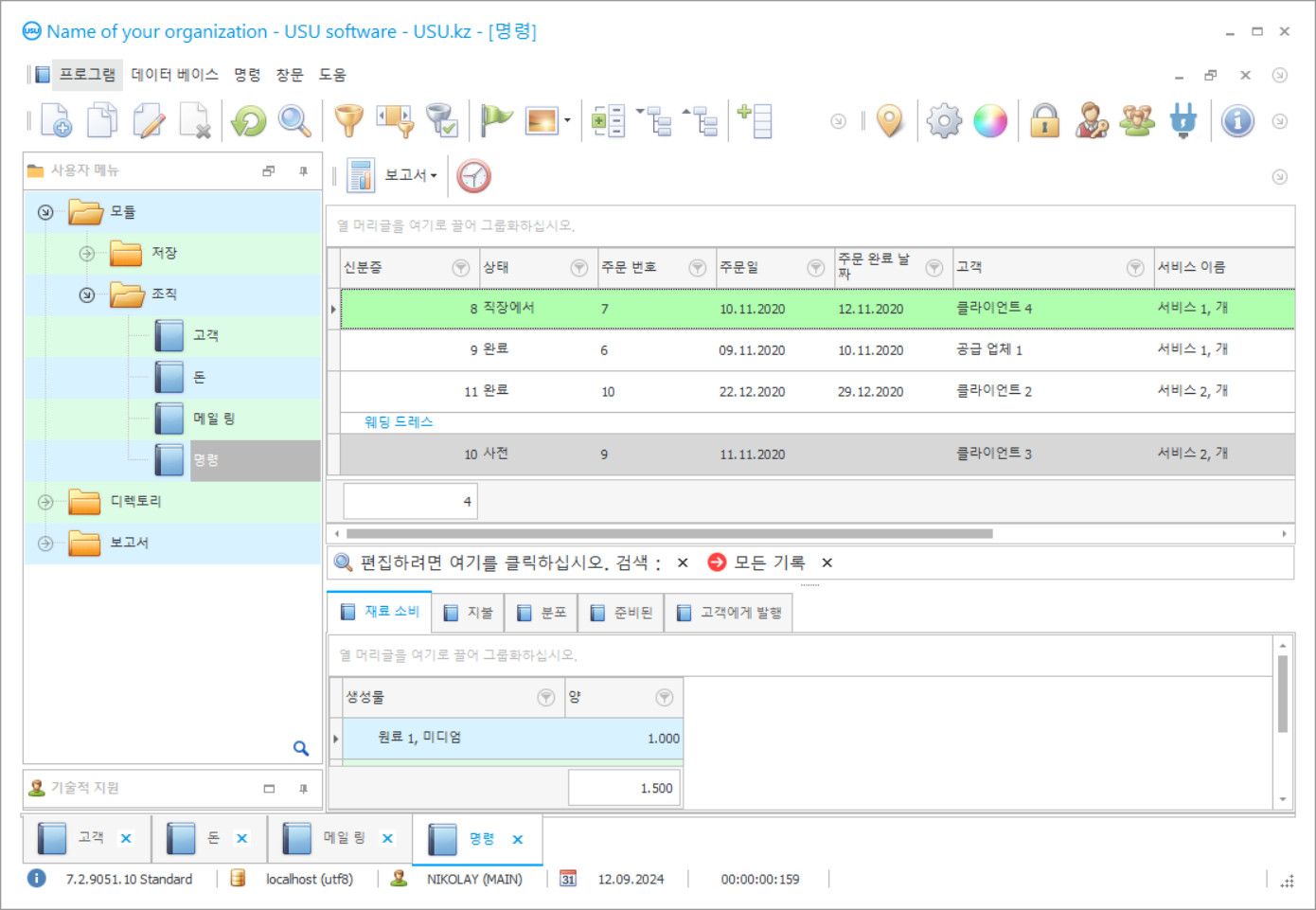The height and width of the screenshot is (910, 1316).
Task: Select the edit record pencil icon
Action: 149,120
